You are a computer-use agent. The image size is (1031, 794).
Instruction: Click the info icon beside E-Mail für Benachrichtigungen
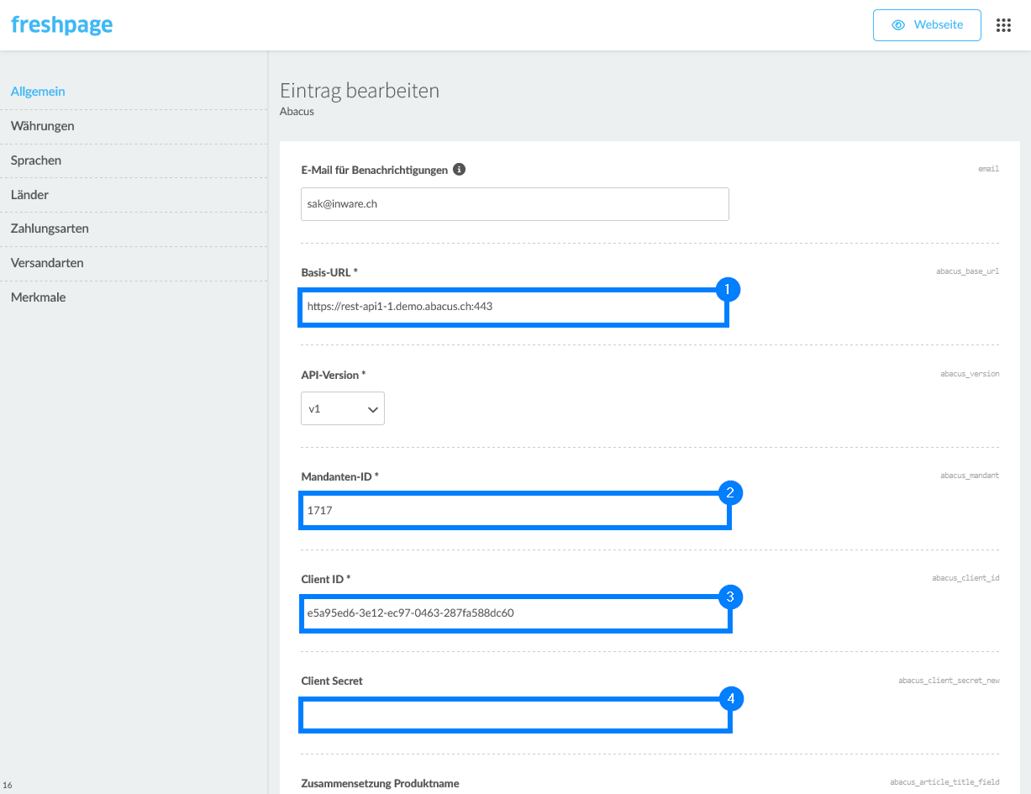point(459,170)
